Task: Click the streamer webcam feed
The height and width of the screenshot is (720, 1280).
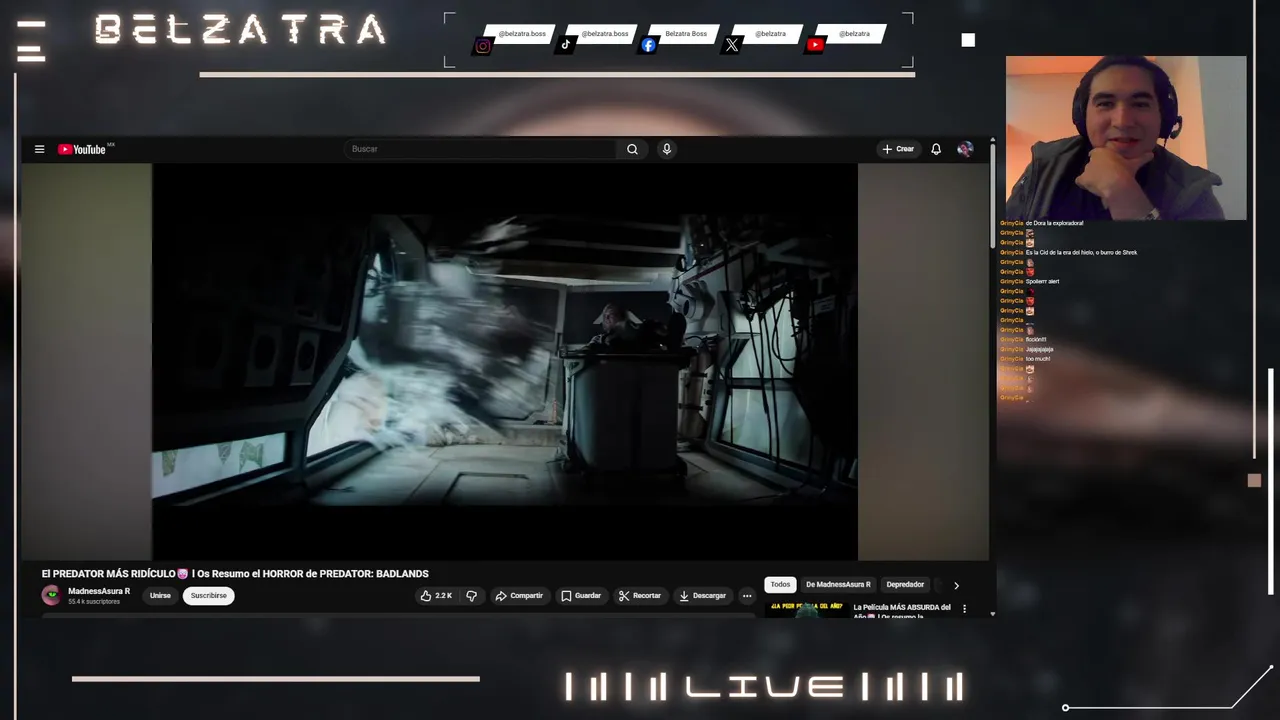Action: point(1126,138)
